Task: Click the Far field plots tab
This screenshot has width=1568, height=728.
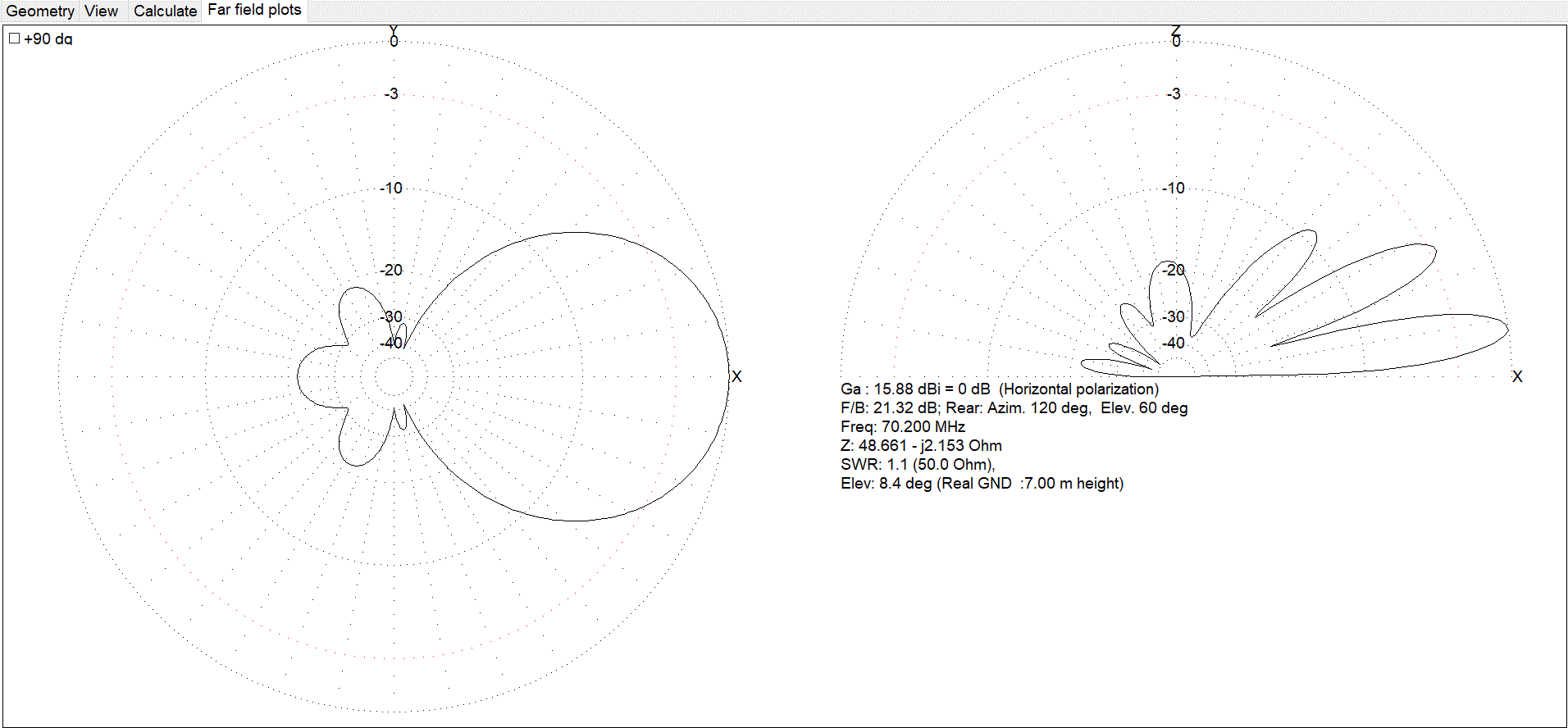Action: [254, 11]
